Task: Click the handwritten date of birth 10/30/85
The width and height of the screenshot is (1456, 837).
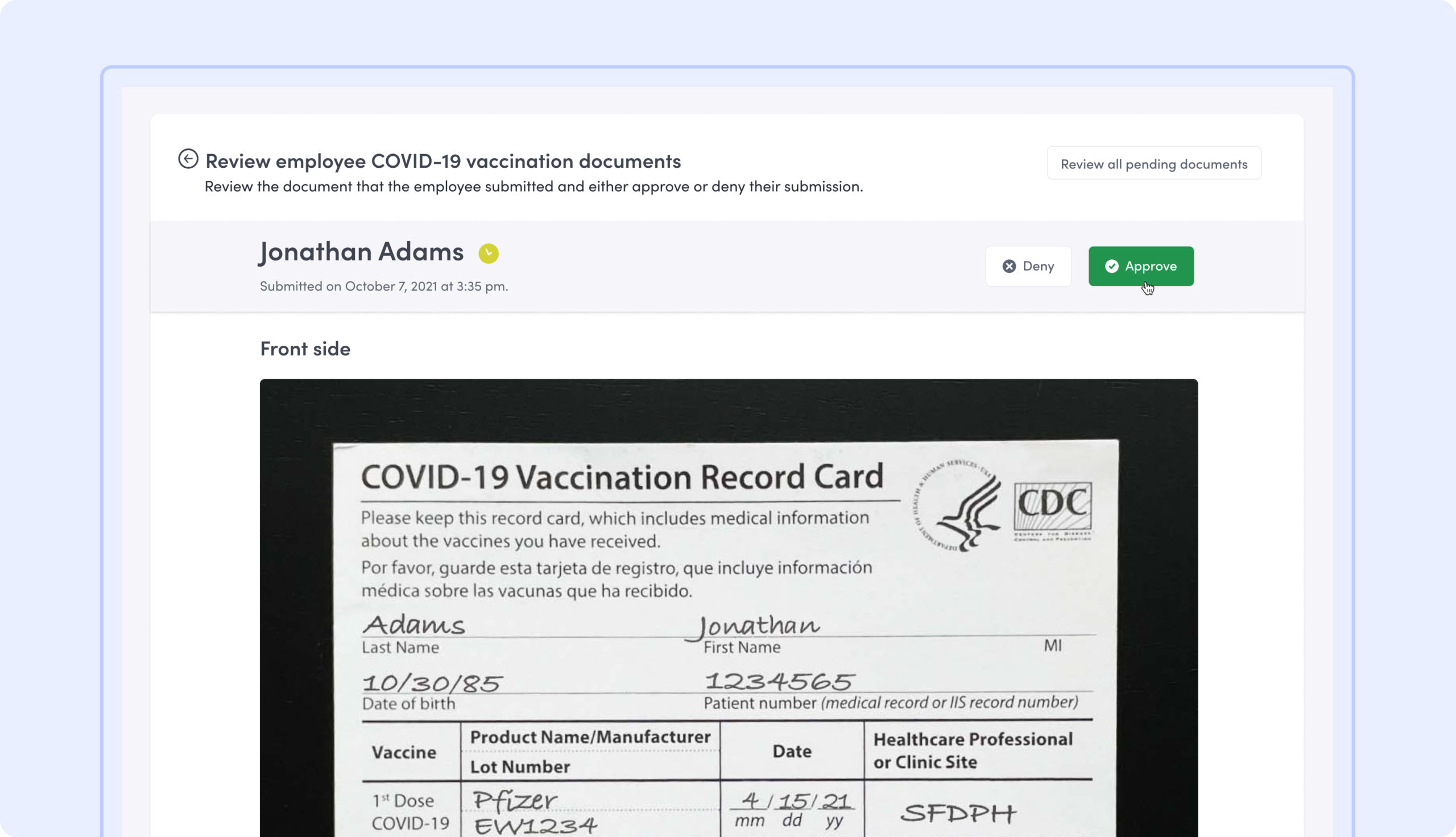Action: pos(432,683)
